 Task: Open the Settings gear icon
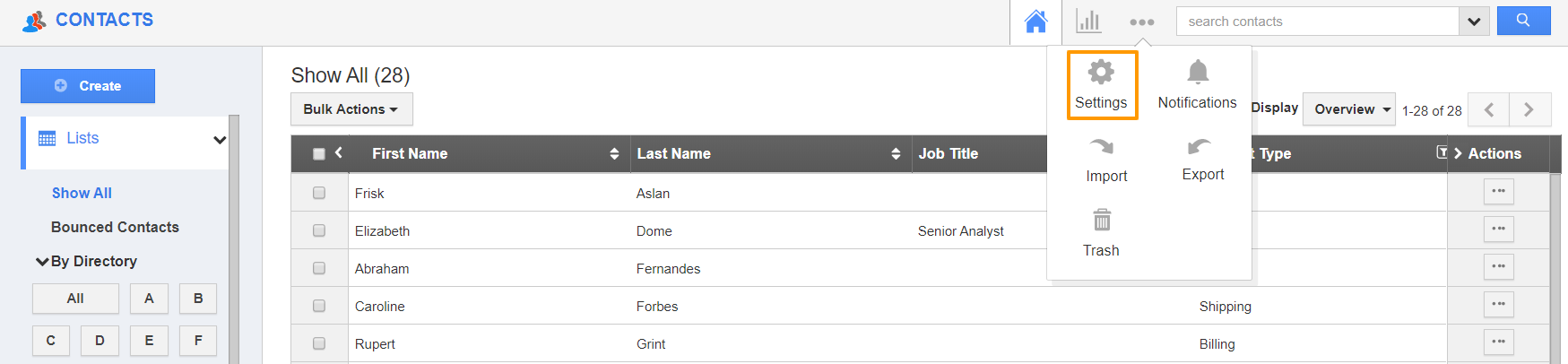click(x=1101, y=72)
